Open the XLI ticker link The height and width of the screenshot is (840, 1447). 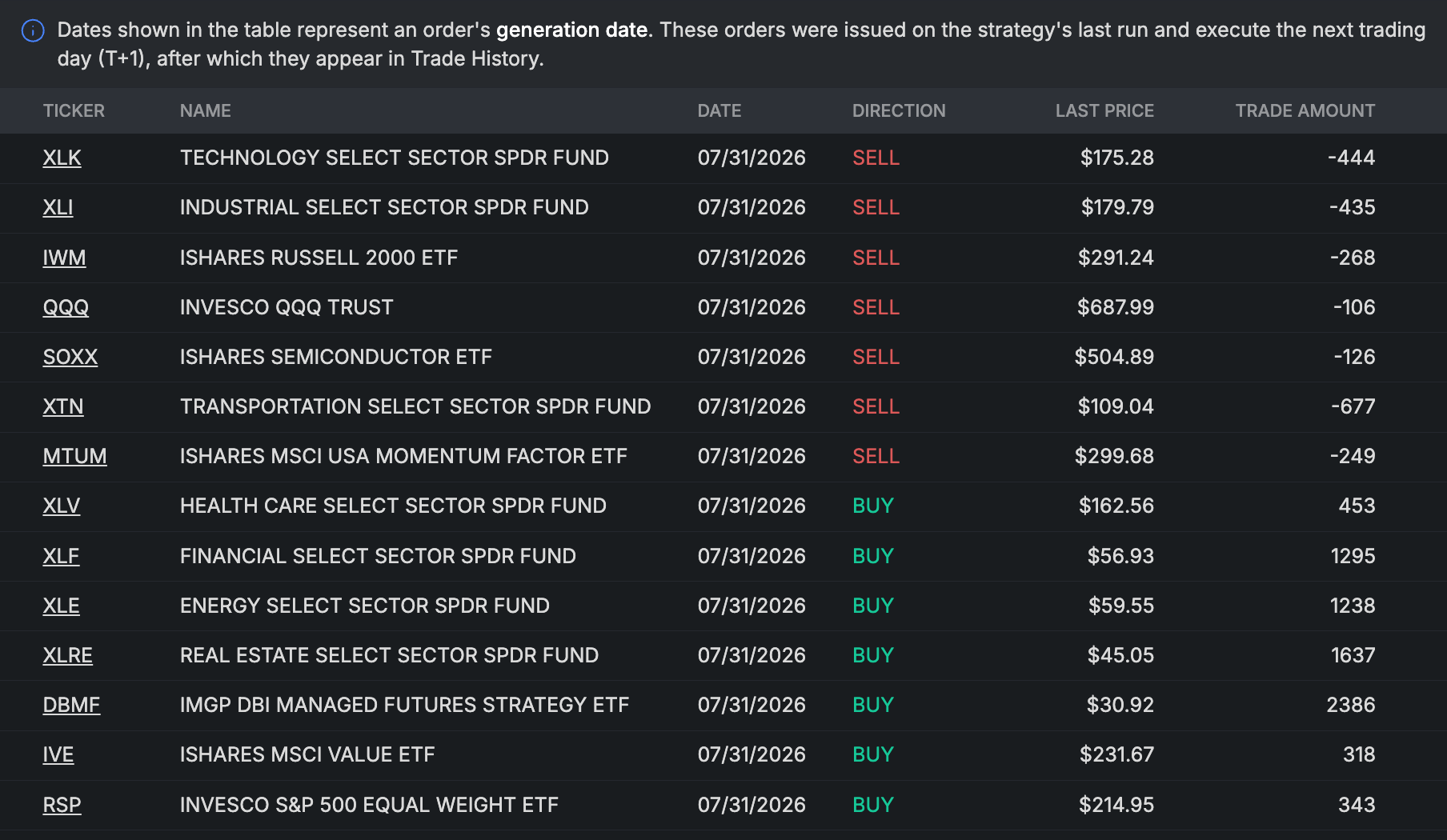(x=58, y=207)
